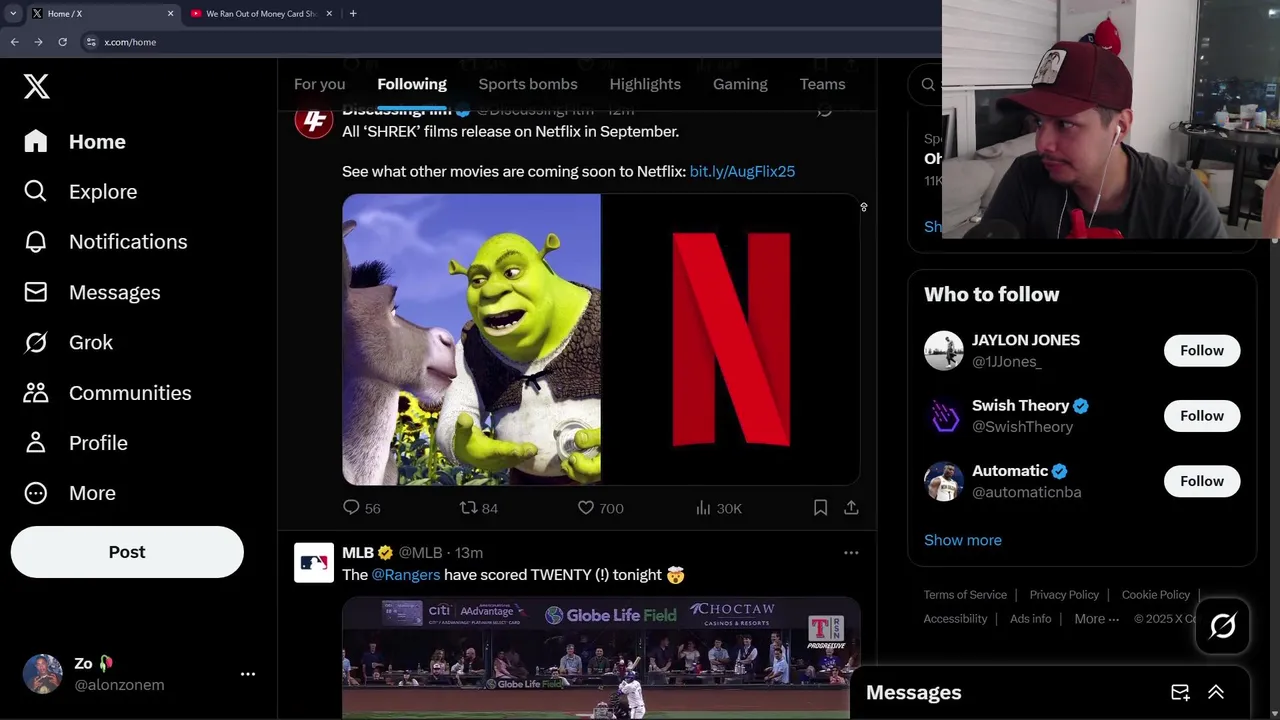Click the search magnifier icon
The height and width of the screenshot is (720, 1280).
tap(928, 85)
